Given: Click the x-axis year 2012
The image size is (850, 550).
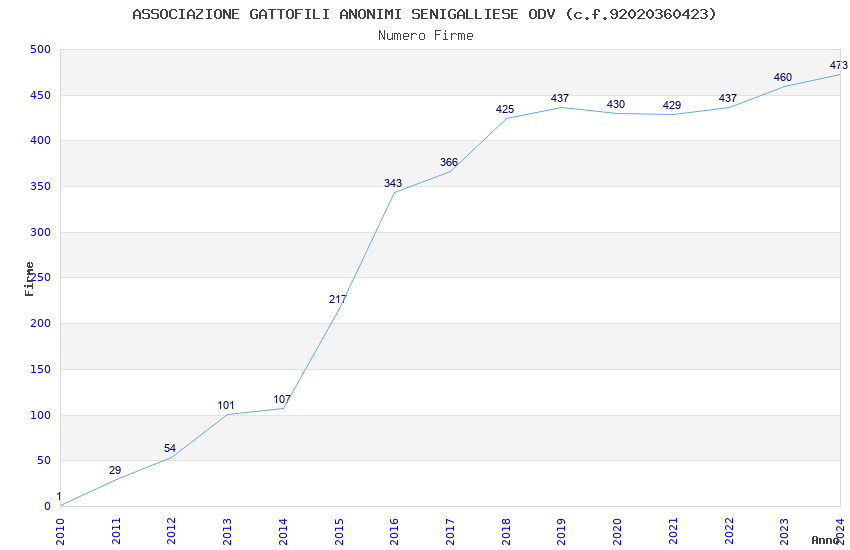Looking at the screenshot, I should coord(171,531).
